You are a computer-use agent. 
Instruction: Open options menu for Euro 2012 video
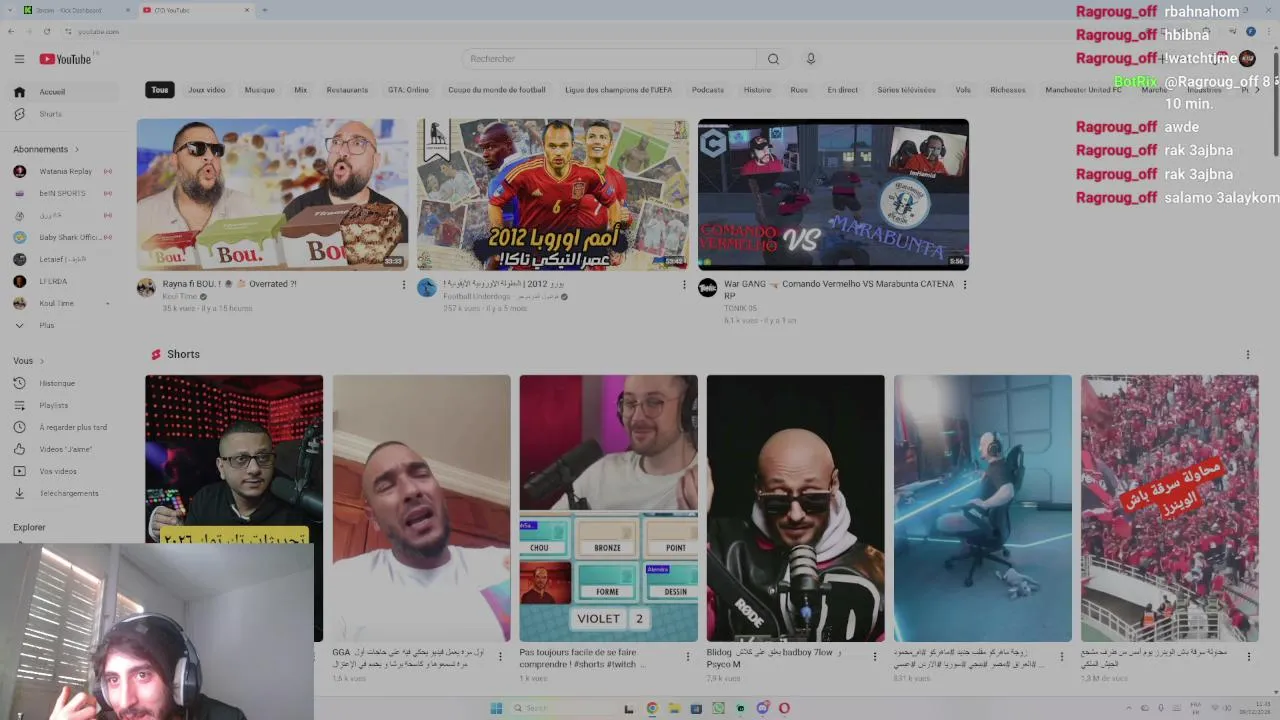point(685,285)
